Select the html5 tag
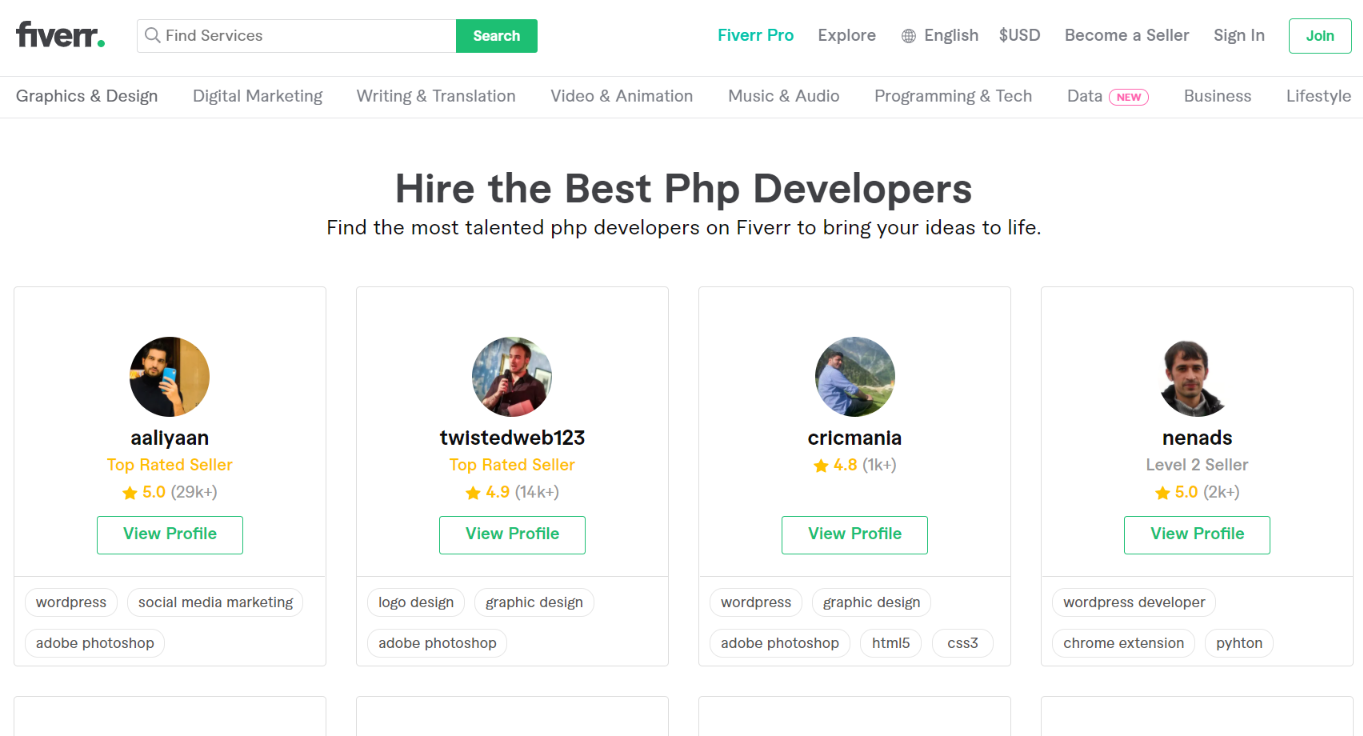The width and height of the screenshot is (1363, 736). click(891, 643)
